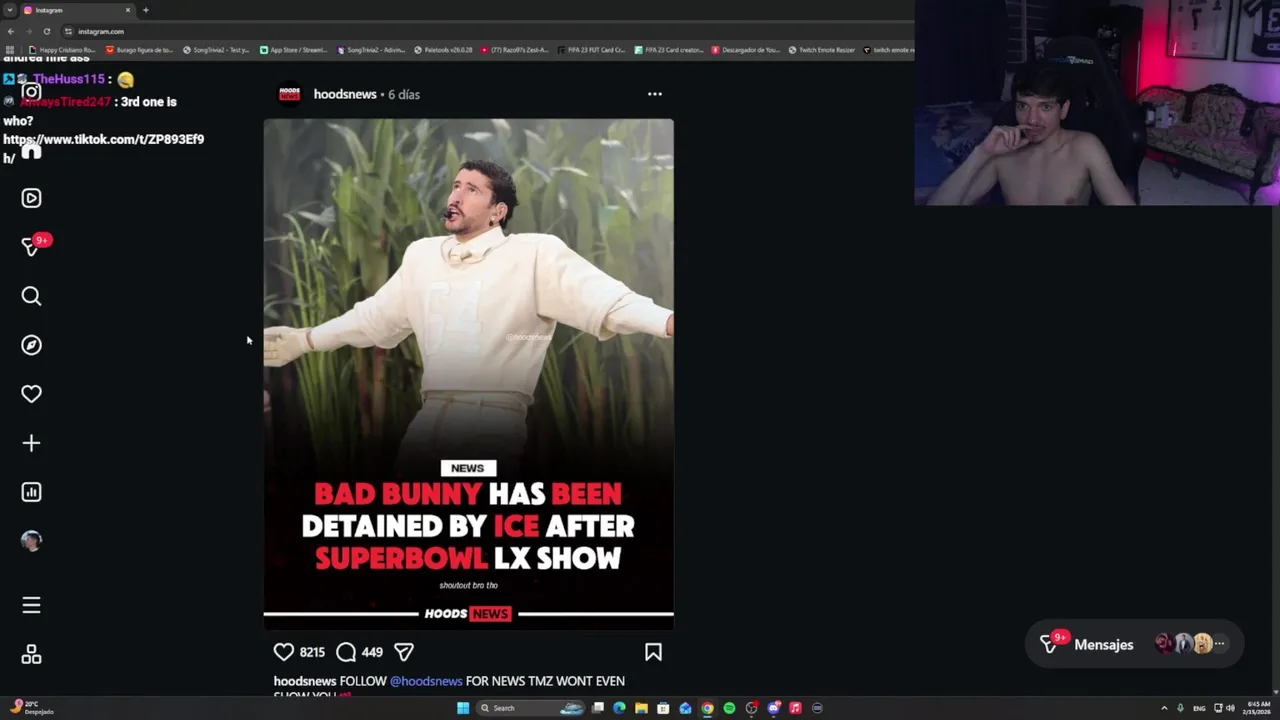This screenshot has width=1280, height=720.
Task: Open the @hoodsnews mention in caption
Action: [x=426, y=681]
